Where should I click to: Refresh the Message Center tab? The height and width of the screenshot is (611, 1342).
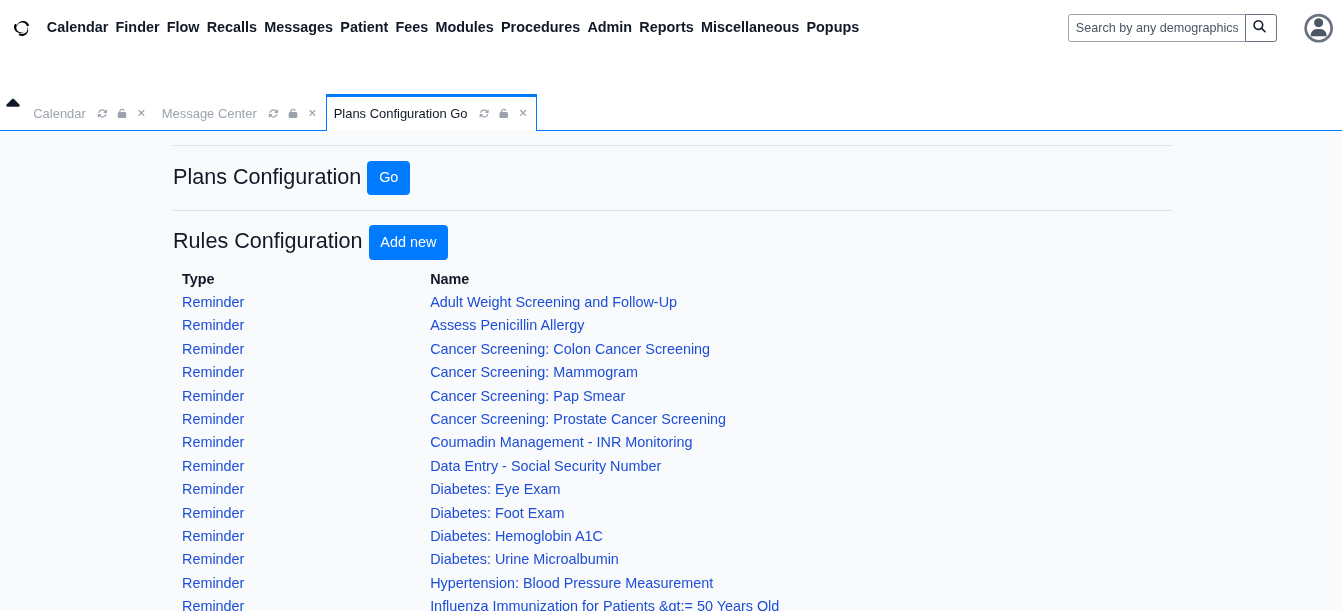coord(273,114)
